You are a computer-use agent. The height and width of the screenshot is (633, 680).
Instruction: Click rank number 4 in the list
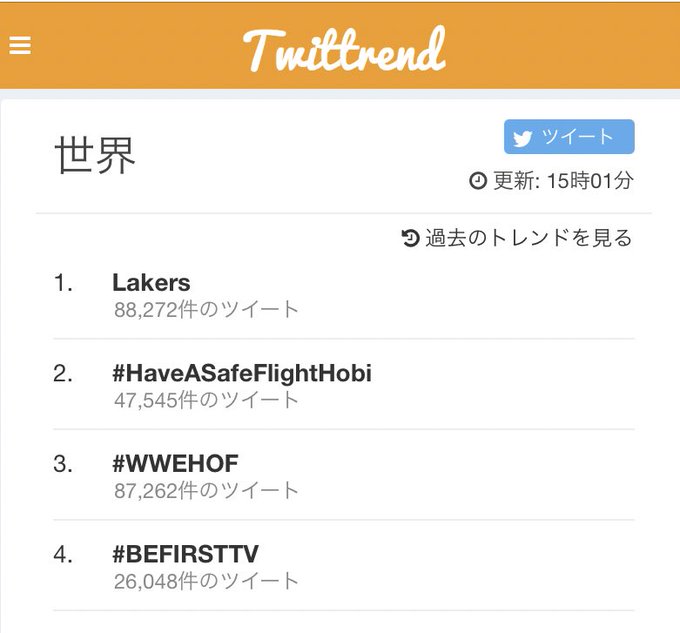[x=63, y=555]
